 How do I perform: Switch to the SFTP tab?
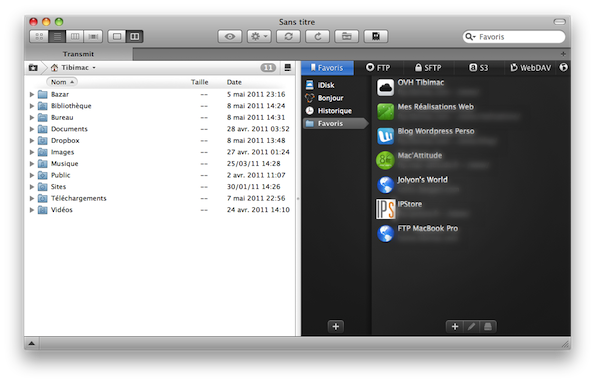coord(428,68)
